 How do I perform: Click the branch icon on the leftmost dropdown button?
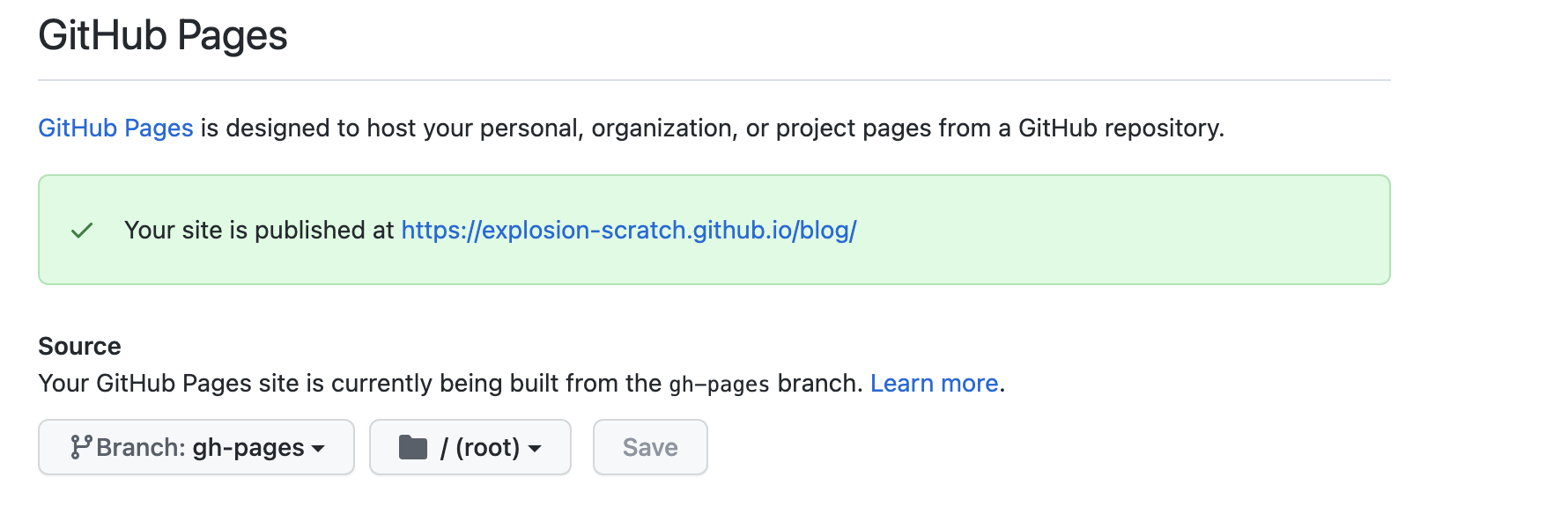click(x=81, y=447)
